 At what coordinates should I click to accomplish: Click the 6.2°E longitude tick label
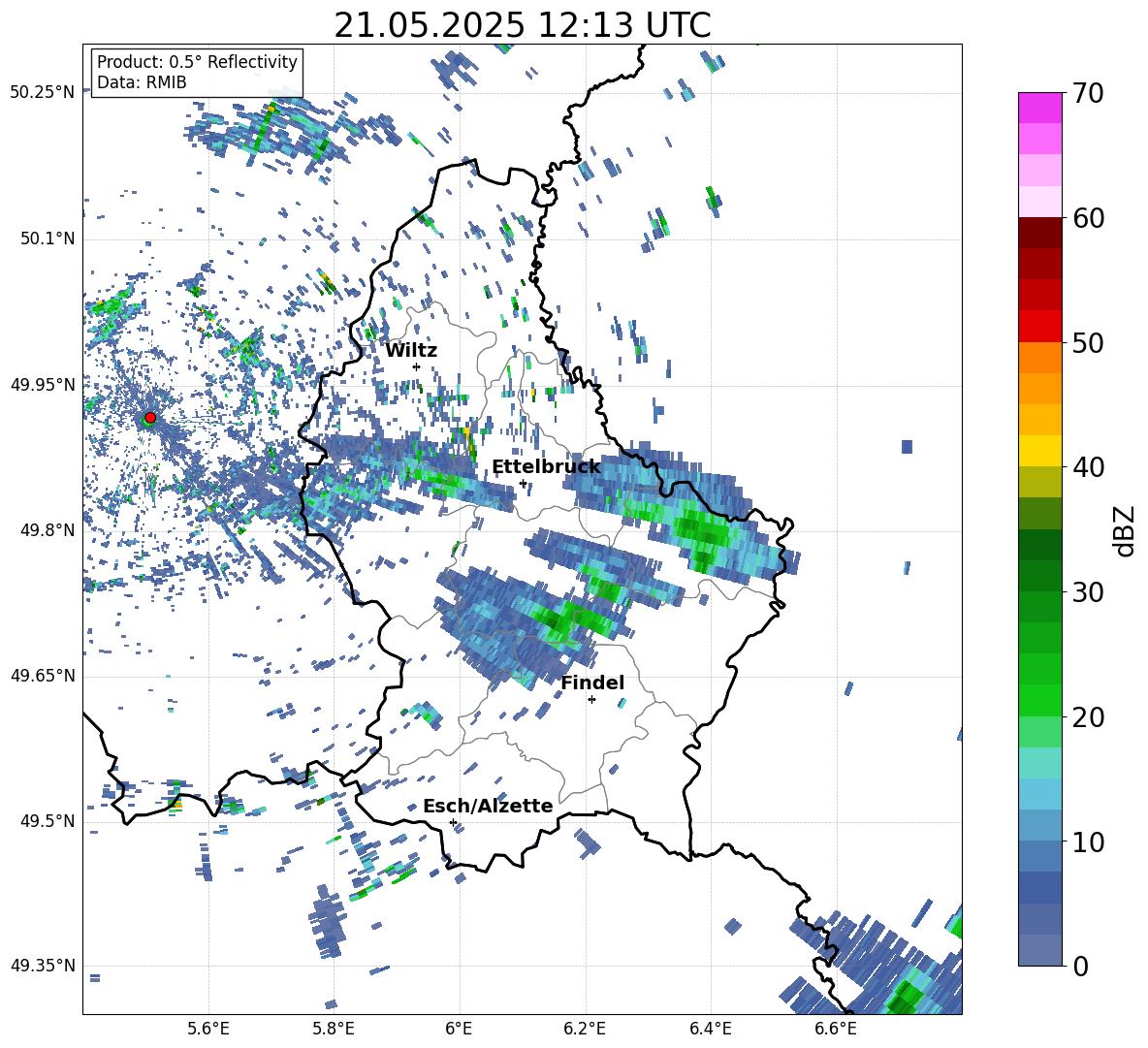tap(585, 1029)
